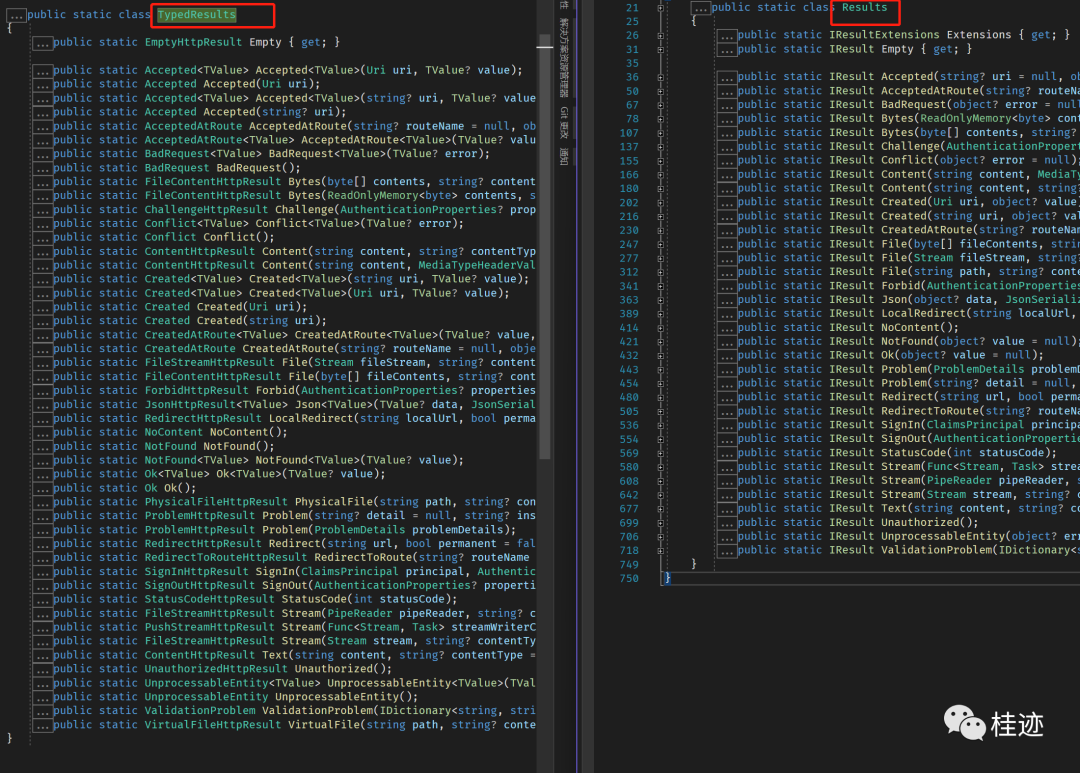1080x773 pixels.
Task: Expand the outlining plus at line 718
Action: (x=661, y=550)
